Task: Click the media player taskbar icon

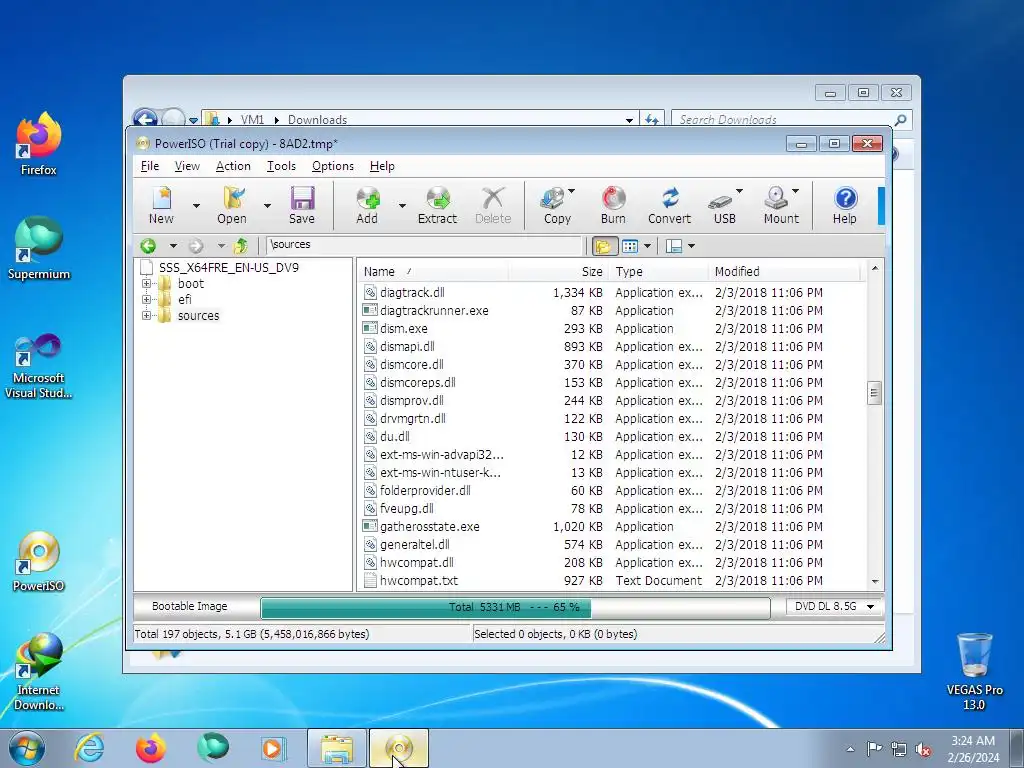Action: click(x=273, y=748)
